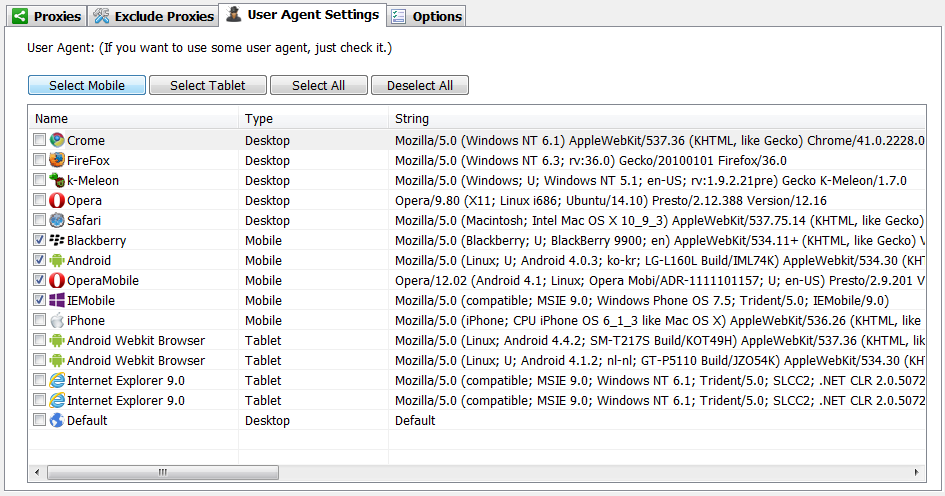Click the Select All button
Viewport: 945px width, 496px height.
pyautogui.click(x=318, y=85)
